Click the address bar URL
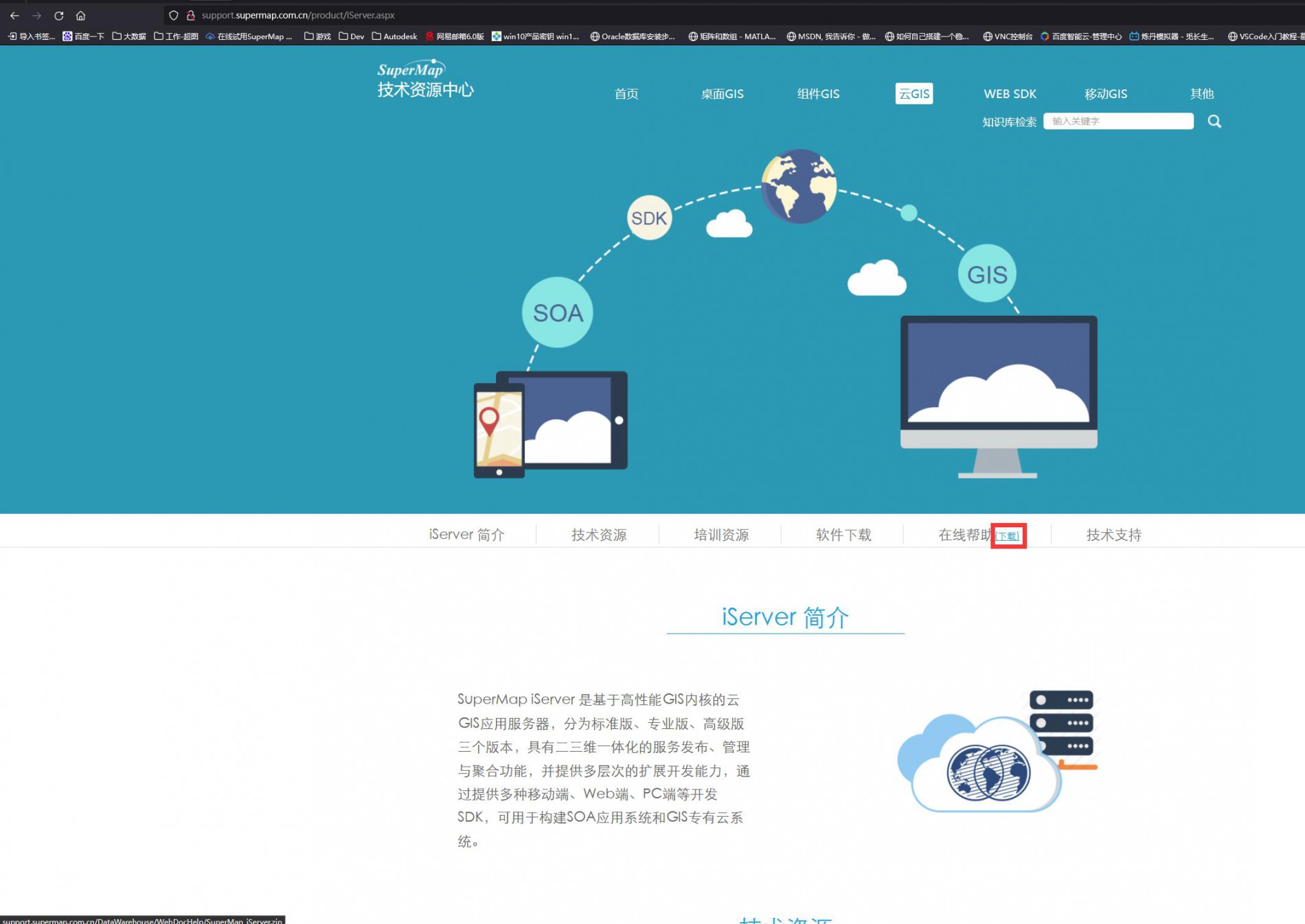The height and width of the screenshot is (924, 1305). click(298, 15)
